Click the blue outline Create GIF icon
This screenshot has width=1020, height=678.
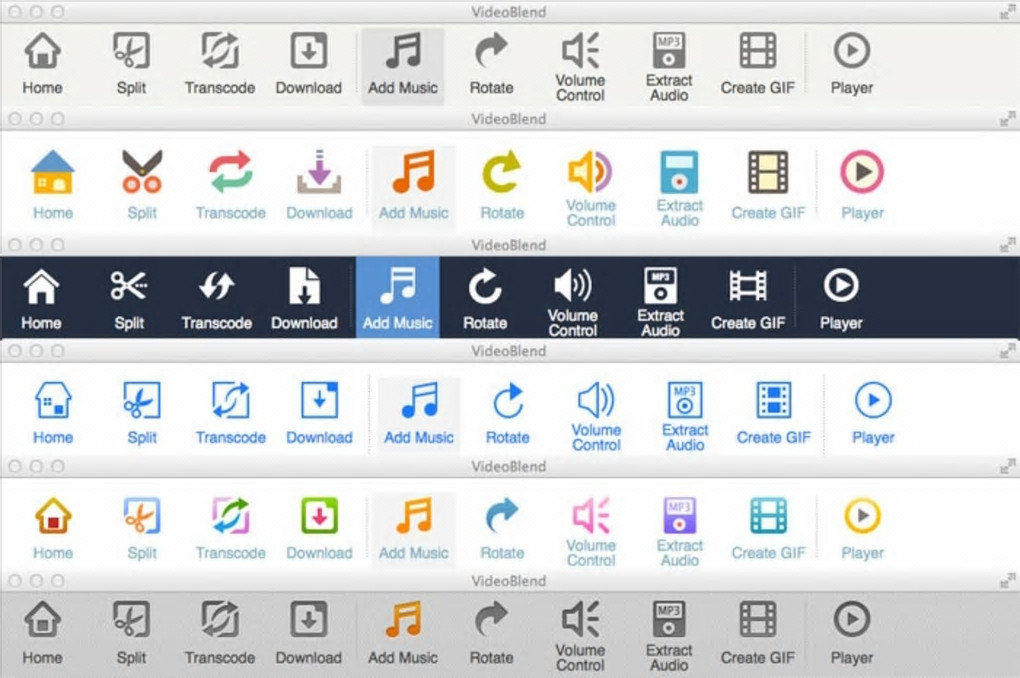click(773, 400)
